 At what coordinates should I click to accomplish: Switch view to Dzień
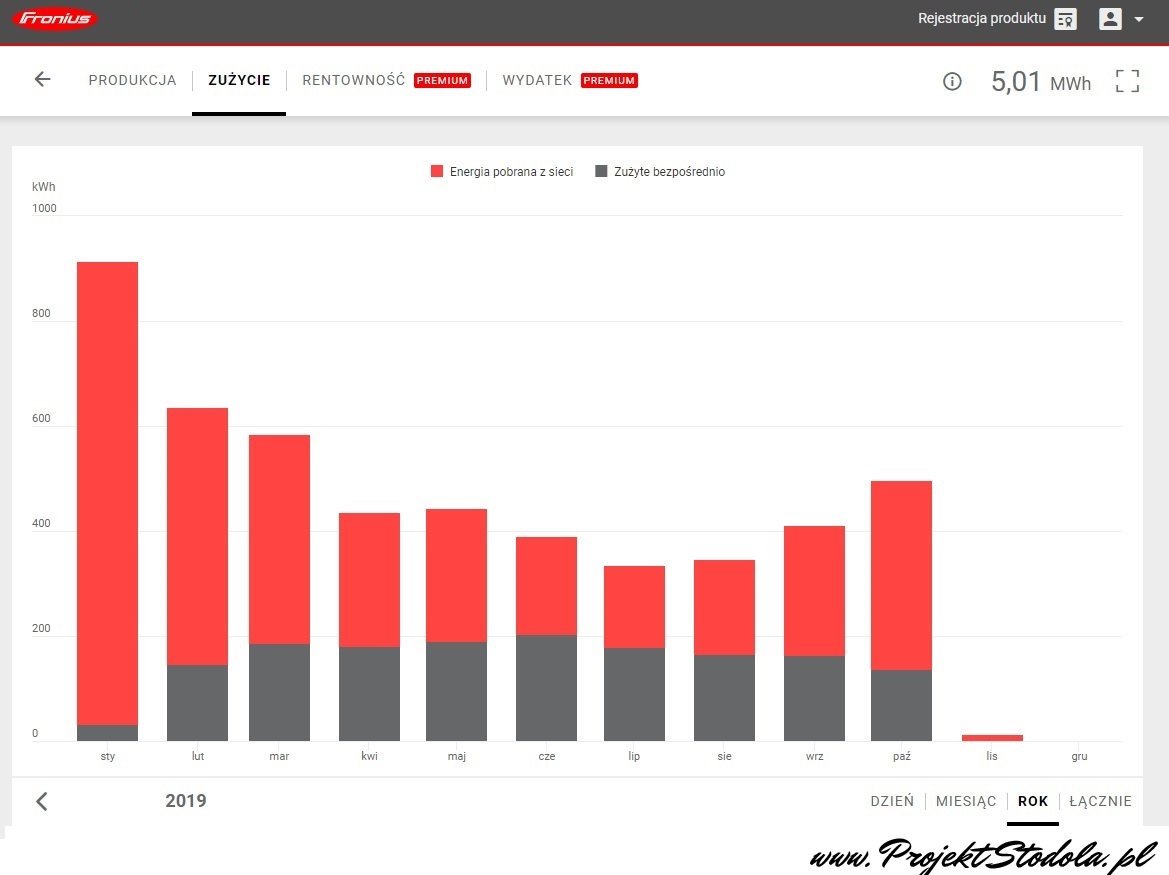pos(892,801)
